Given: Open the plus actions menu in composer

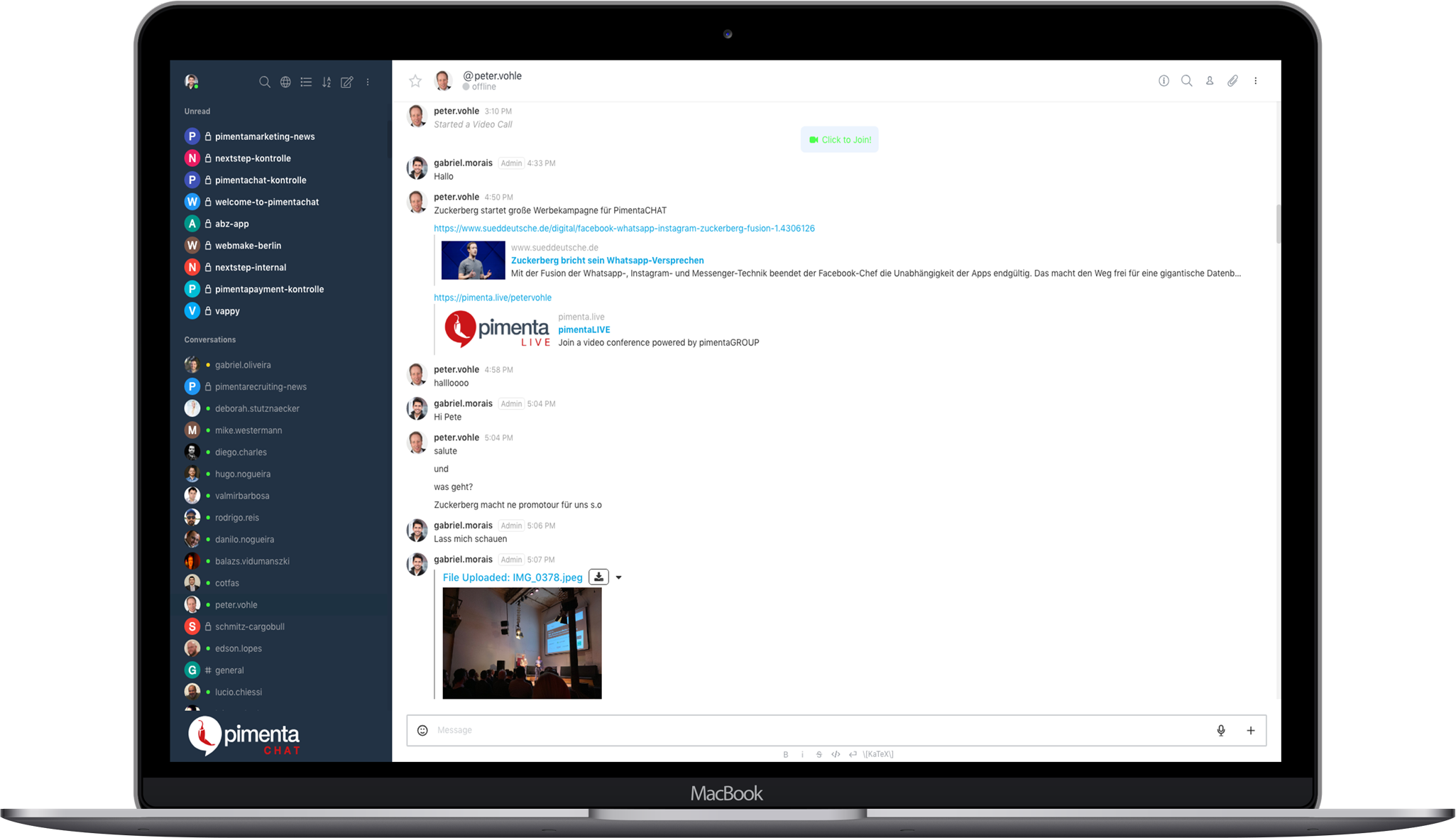Looking at the screenshot, I should point(1251,730).
